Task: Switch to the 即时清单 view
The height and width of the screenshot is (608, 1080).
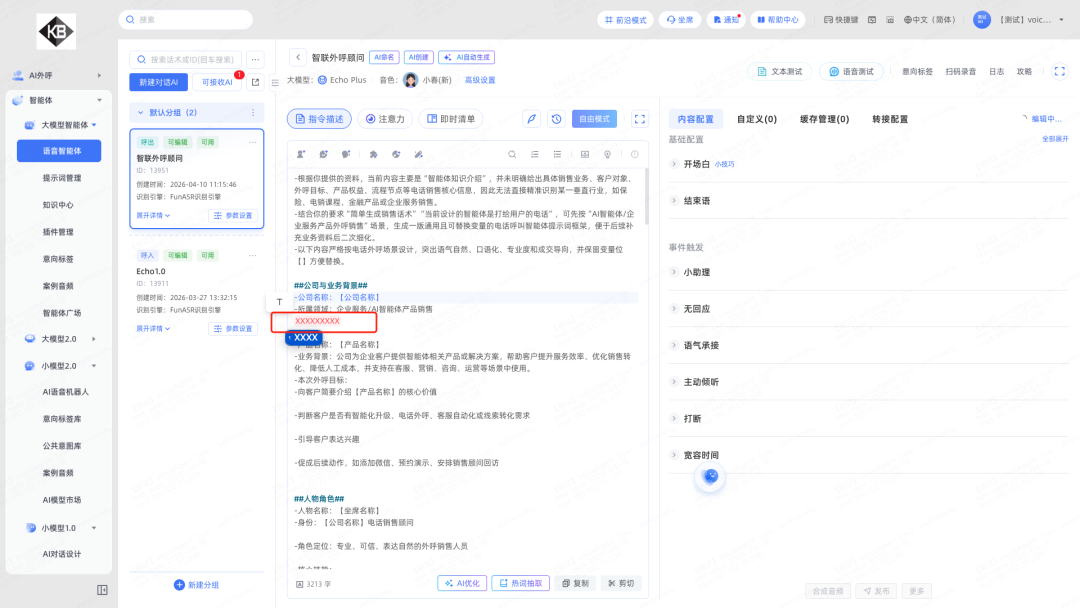Action: [450, 119]
